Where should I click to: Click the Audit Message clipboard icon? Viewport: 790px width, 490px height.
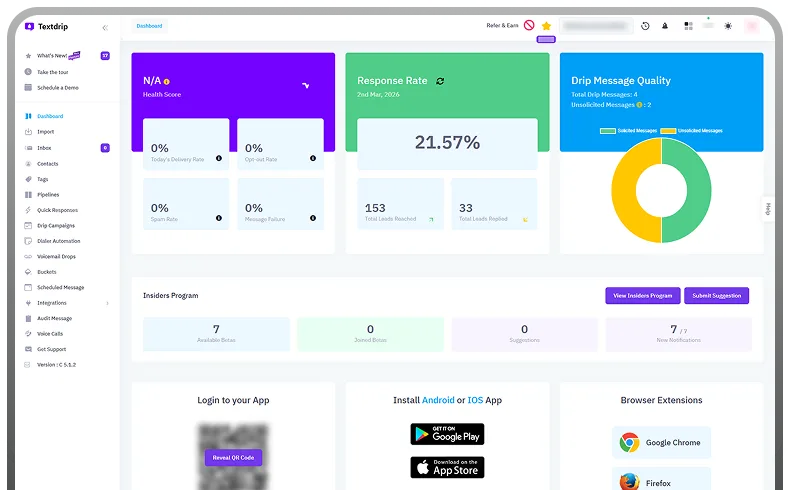click(x=28, y=318)
